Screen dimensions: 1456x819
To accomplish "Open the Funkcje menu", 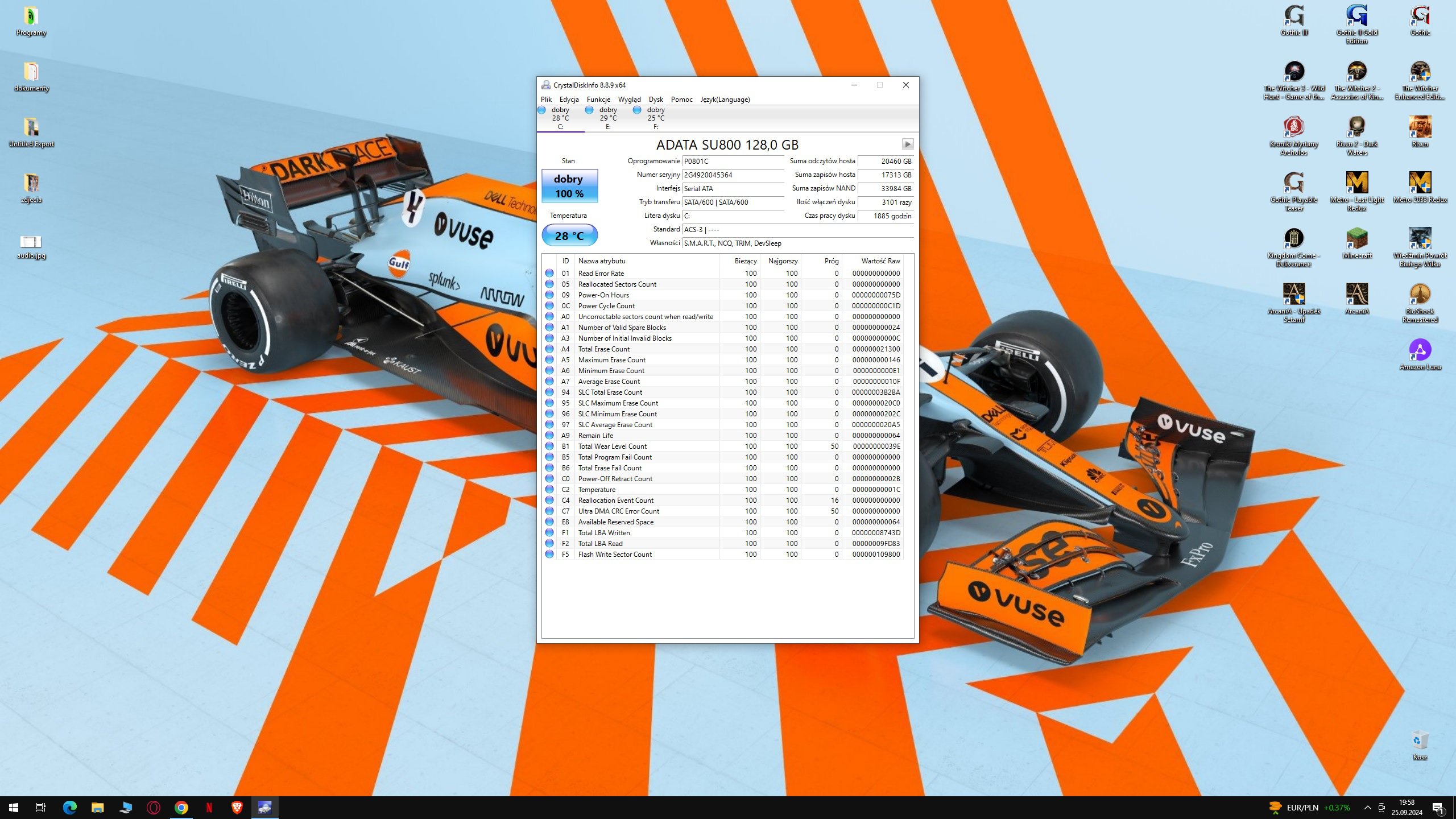I will click(x=598, y=100).
